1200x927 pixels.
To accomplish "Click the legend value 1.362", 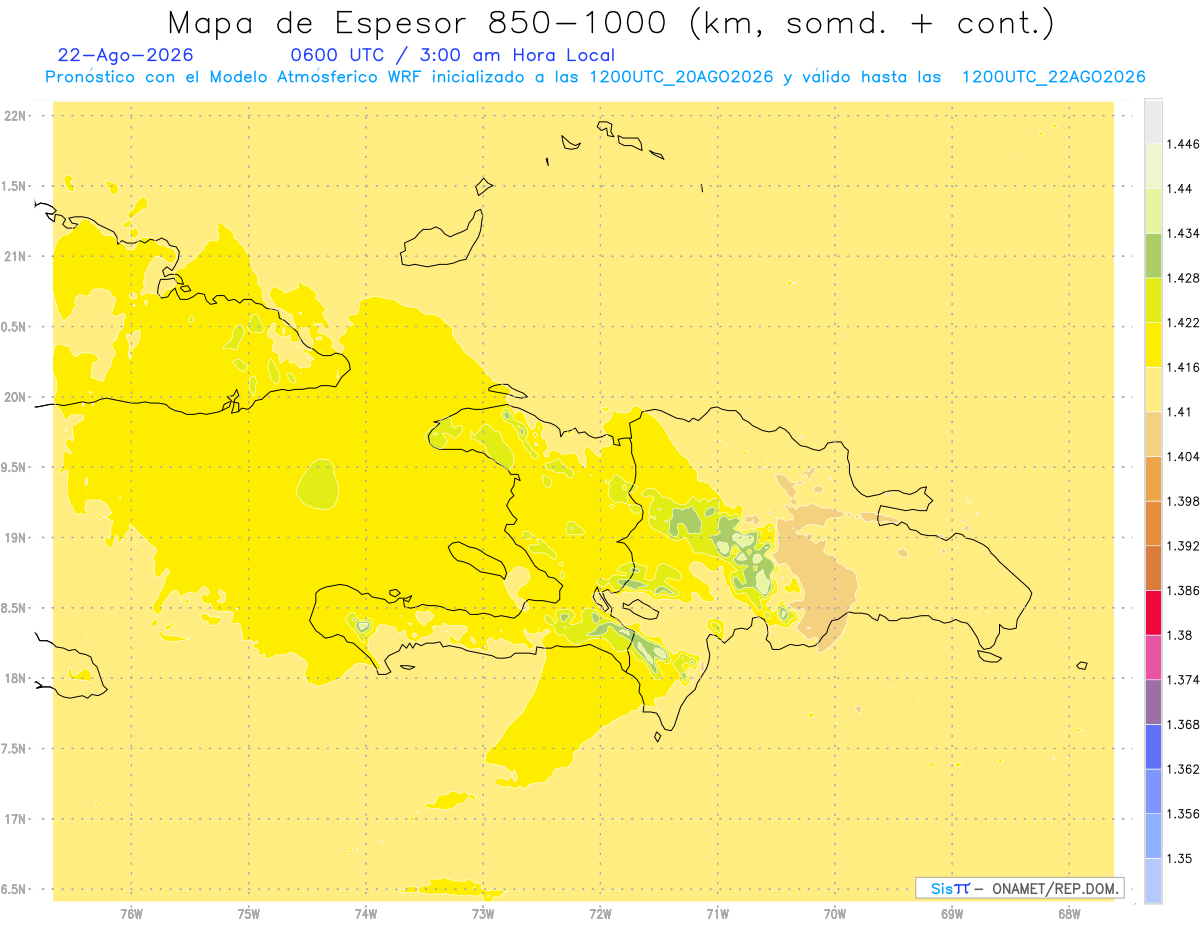I will click(1184, 769).
